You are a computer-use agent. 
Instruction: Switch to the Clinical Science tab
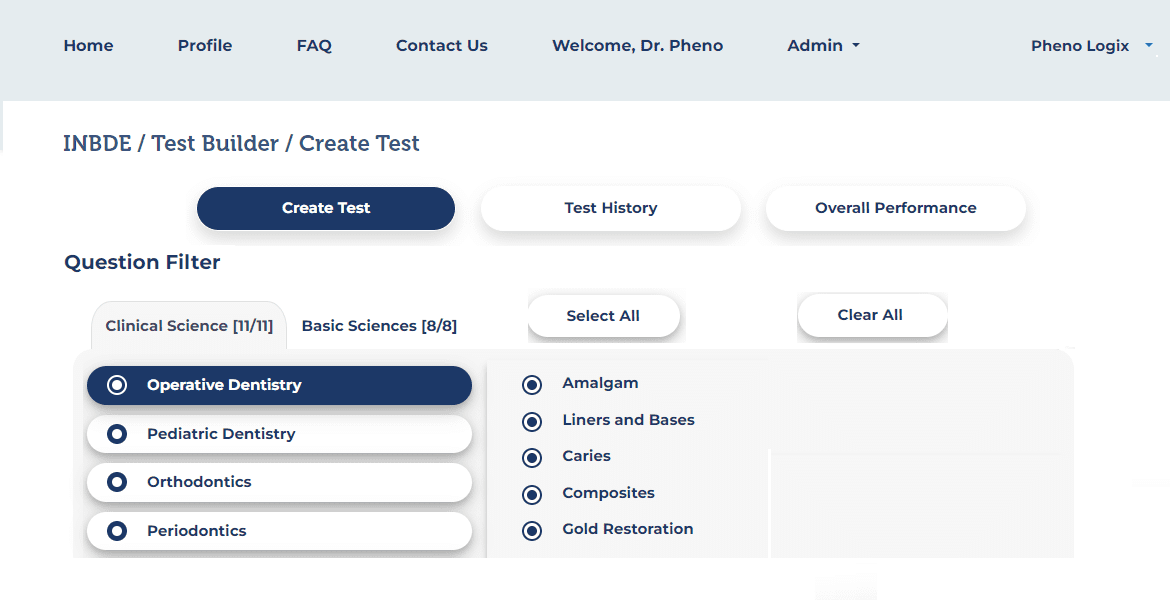[188, 325]
